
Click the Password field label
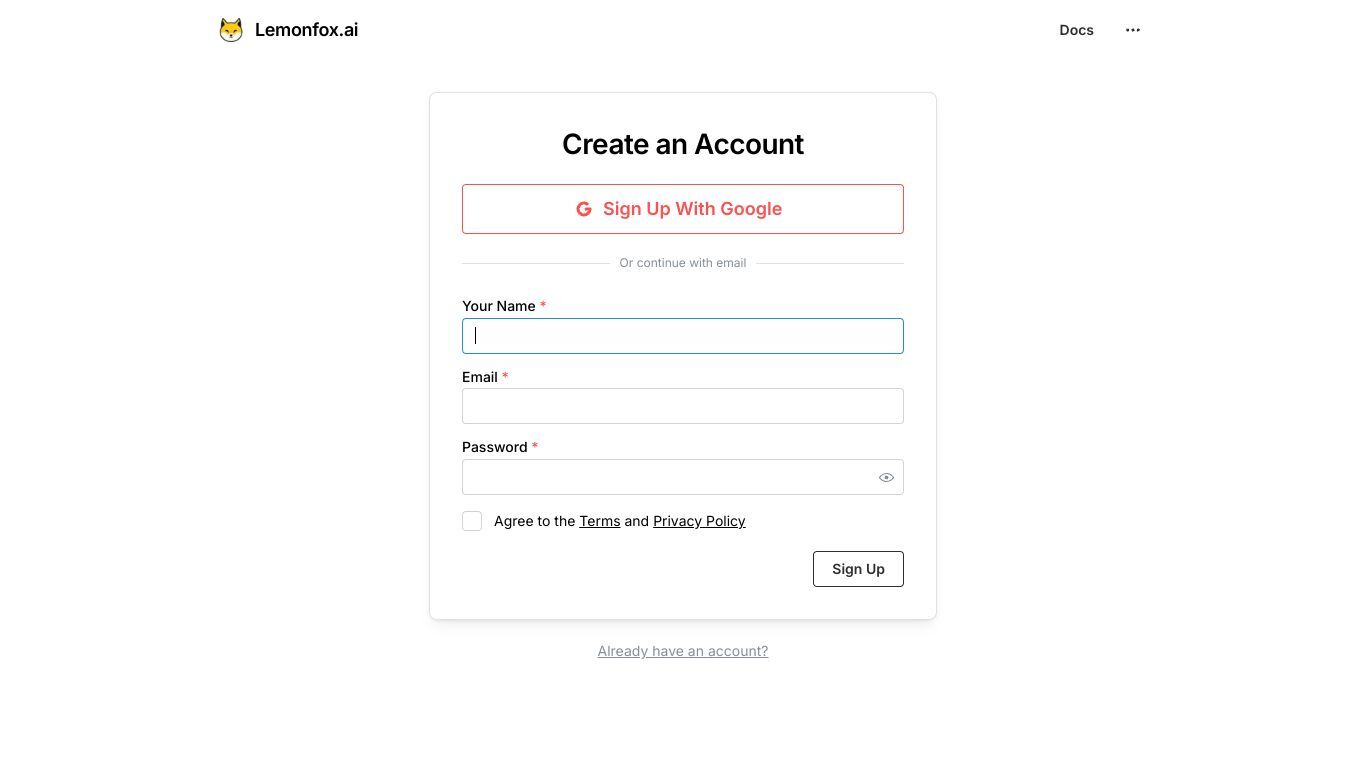pyautogui.click(x=495, y=447)
